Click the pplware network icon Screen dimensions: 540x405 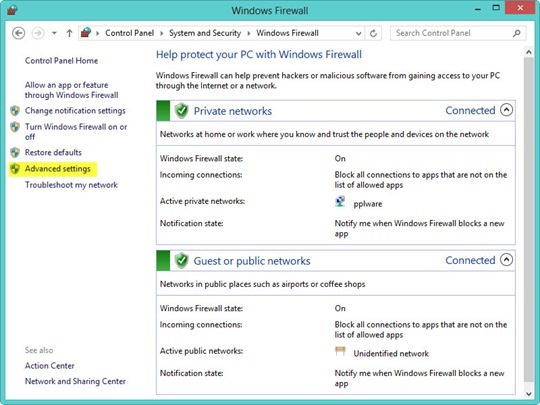point(340,201)
